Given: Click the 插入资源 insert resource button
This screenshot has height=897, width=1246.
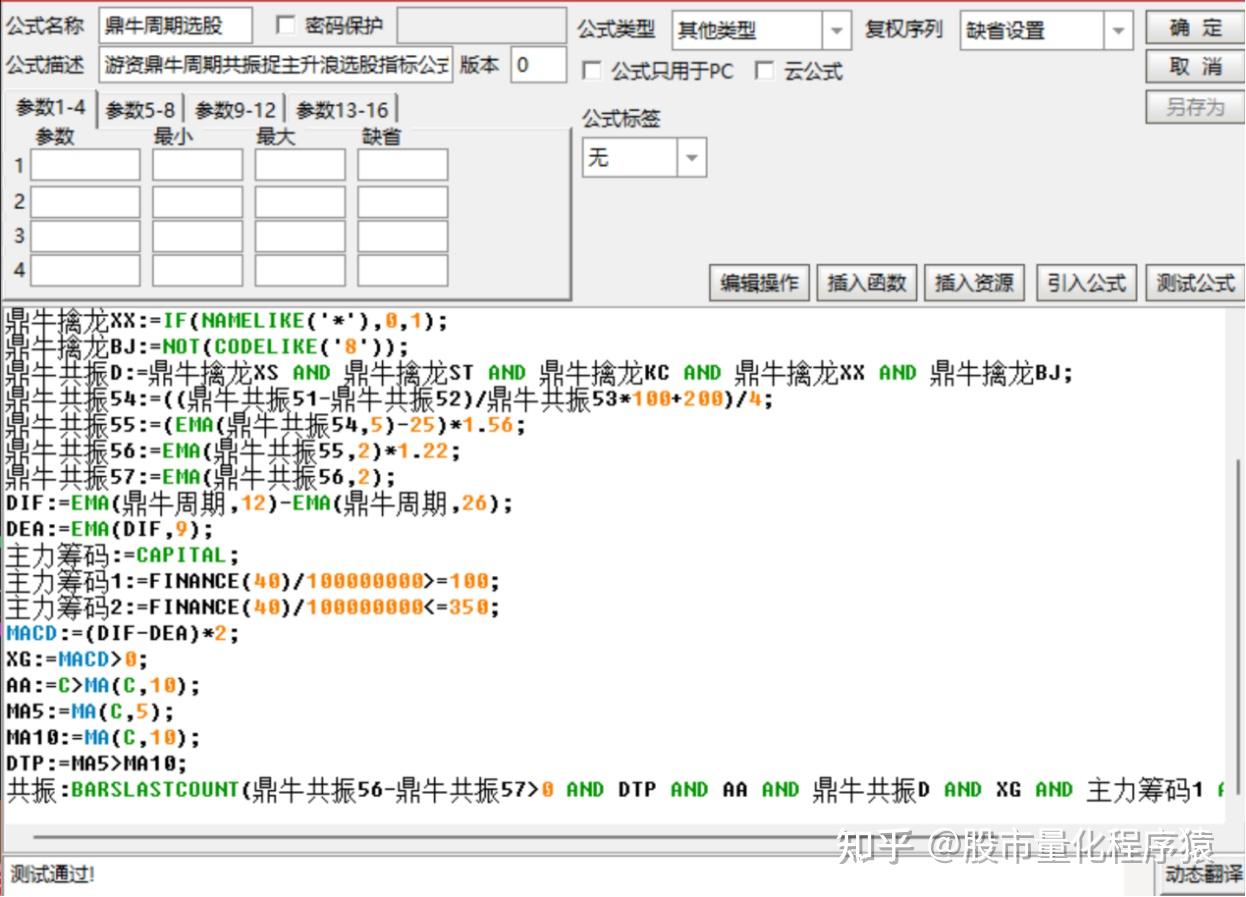Looking at the screenshot, I should (x=974, y=283).
